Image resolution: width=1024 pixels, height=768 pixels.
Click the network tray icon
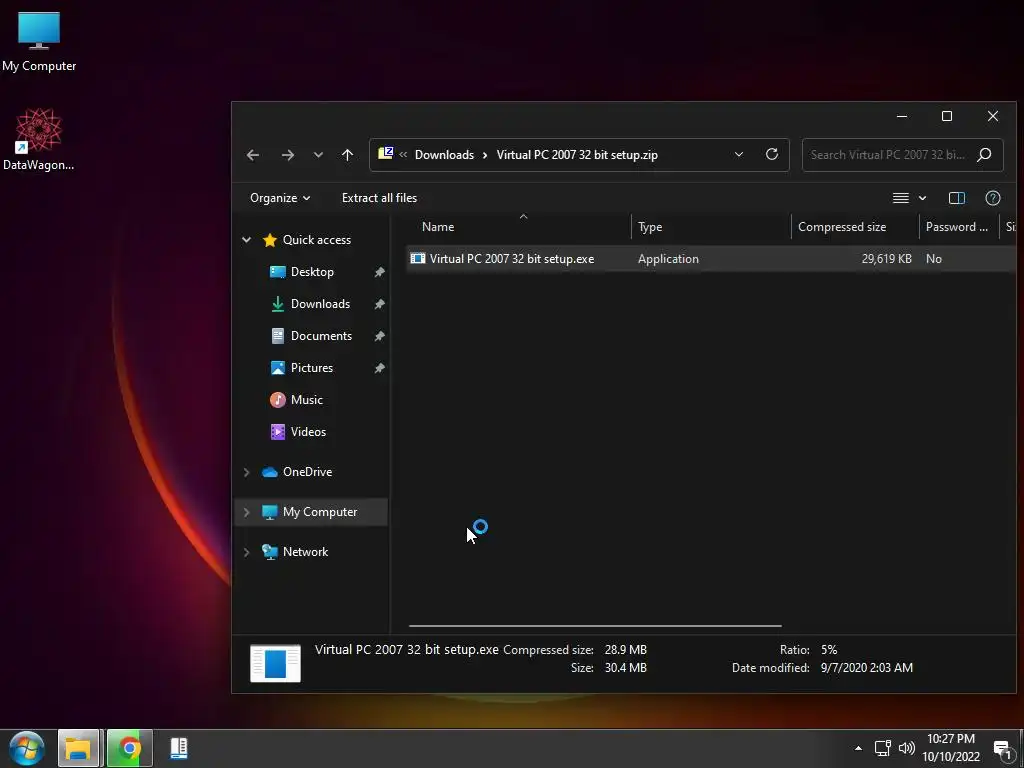tap(883, 748)
